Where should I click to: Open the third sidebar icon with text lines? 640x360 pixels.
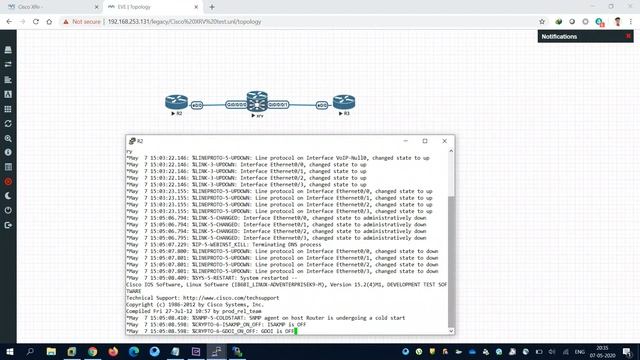click(8, 80)
